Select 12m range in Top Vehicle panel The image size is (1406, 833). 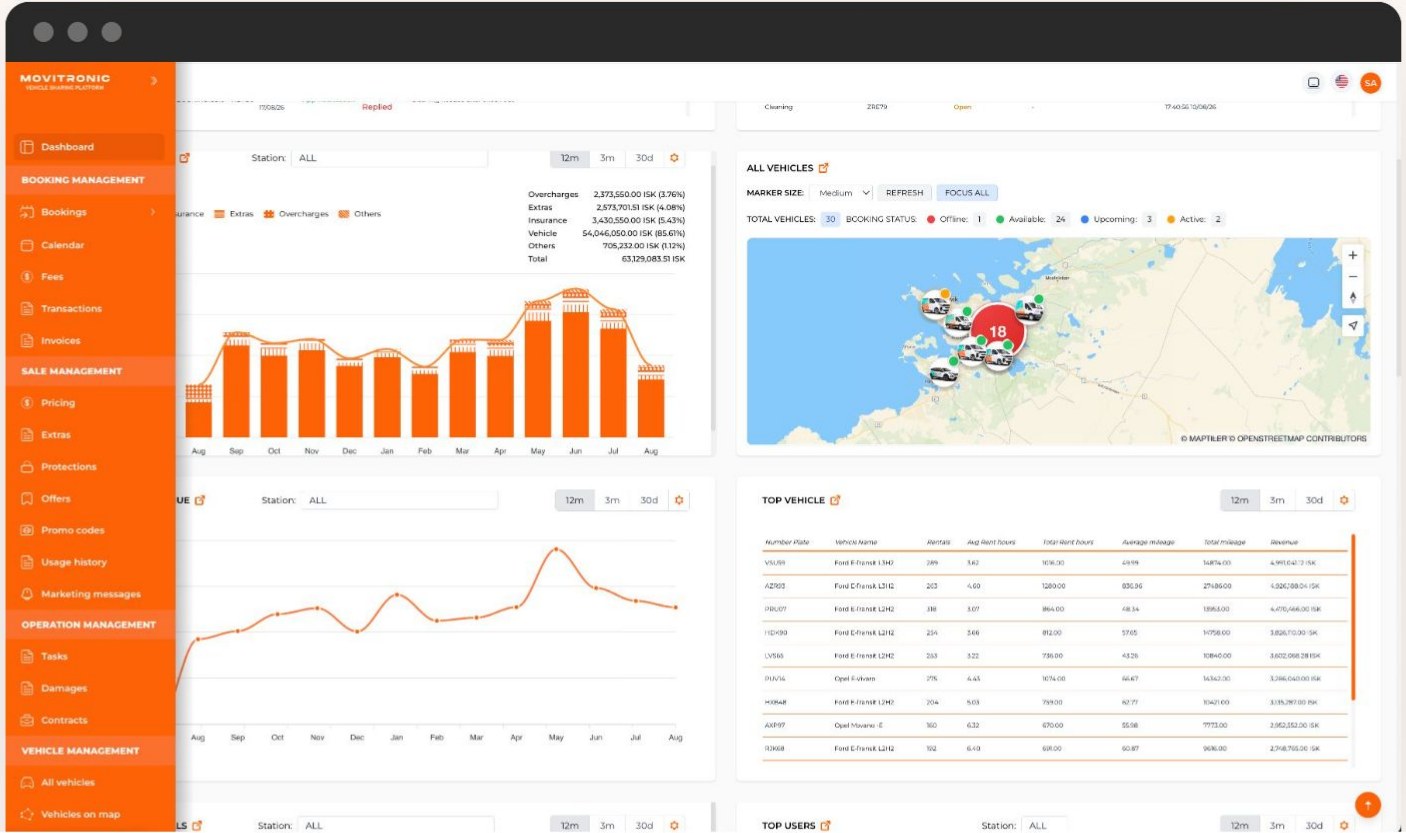[x=1239, y=500]
